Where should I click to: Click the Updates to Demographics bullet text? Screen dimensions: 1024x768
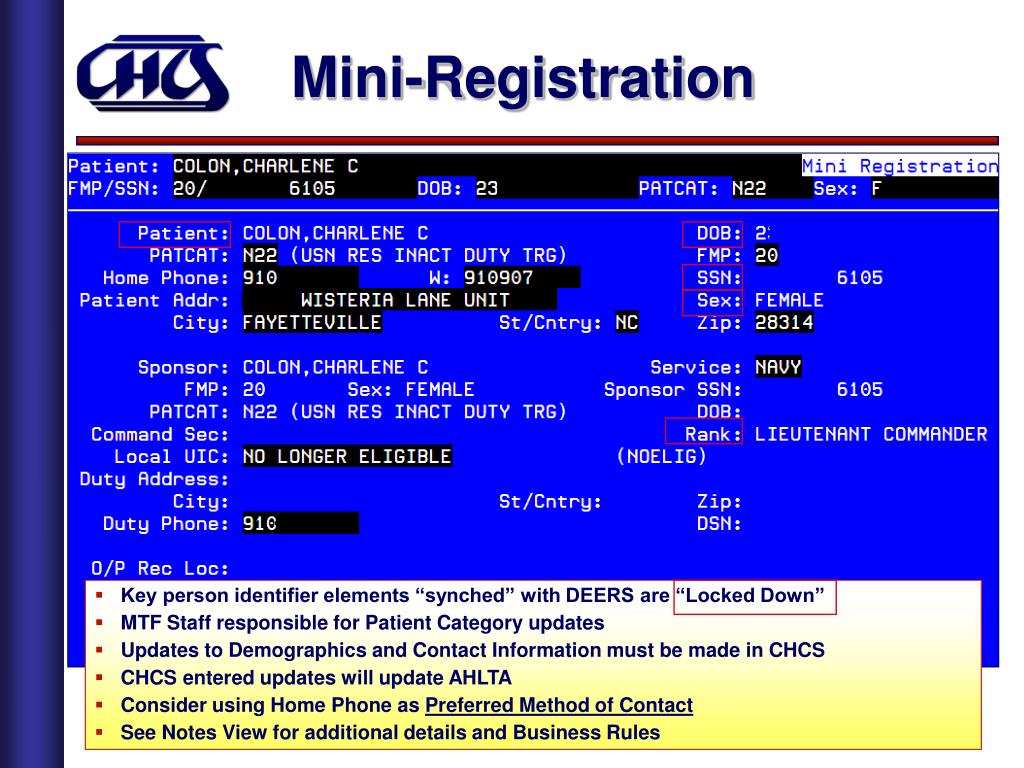click(x=473, y=650)
